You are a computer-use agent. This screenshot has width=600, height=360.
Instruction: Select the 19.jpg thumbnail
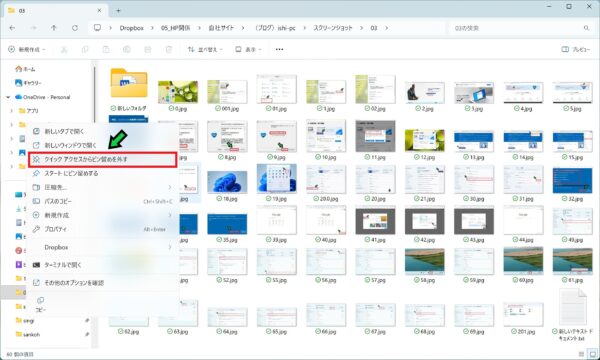277,178
